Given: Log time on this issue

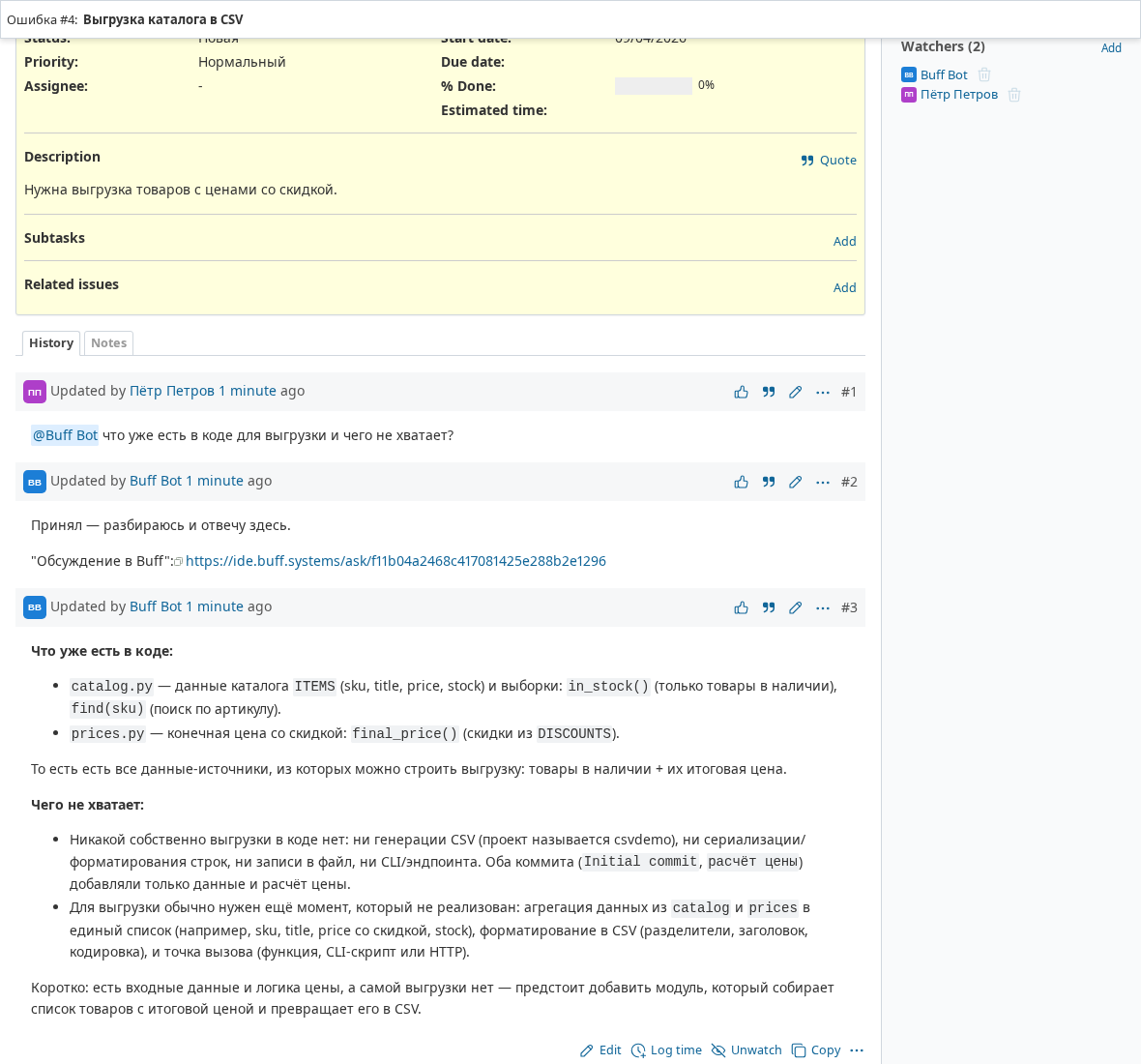Looking at the screenshot, I should (666, 1050).
